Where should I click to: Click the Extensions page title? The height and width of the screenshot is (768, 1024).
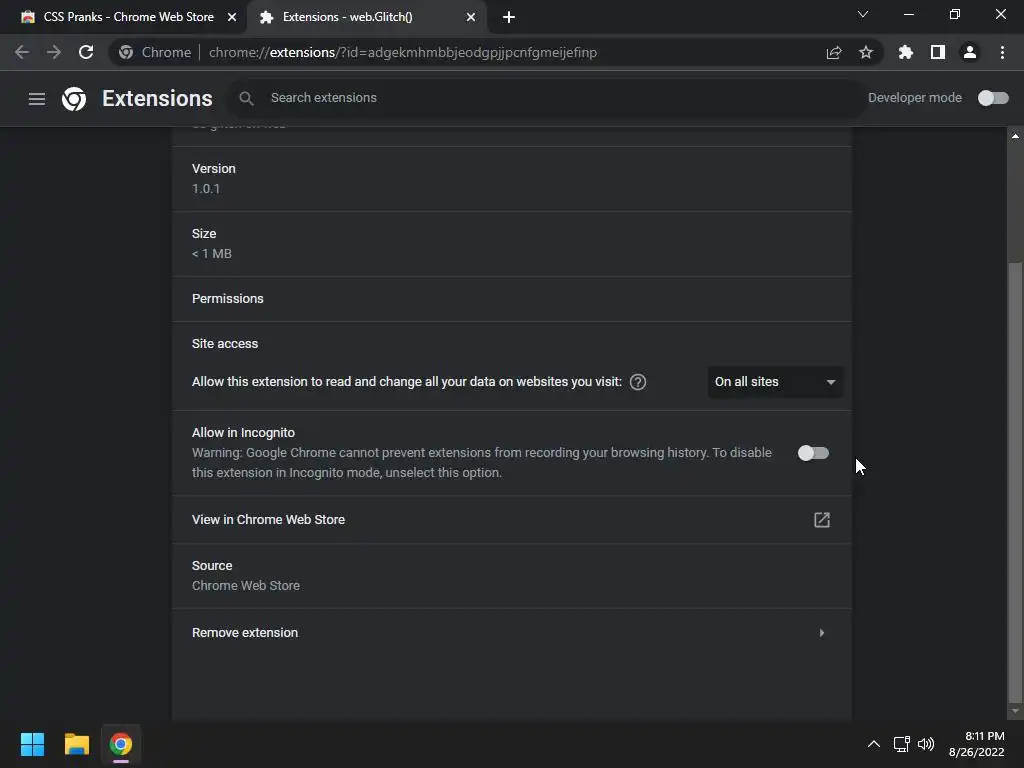pyautogui.click(x=157, y=99)
